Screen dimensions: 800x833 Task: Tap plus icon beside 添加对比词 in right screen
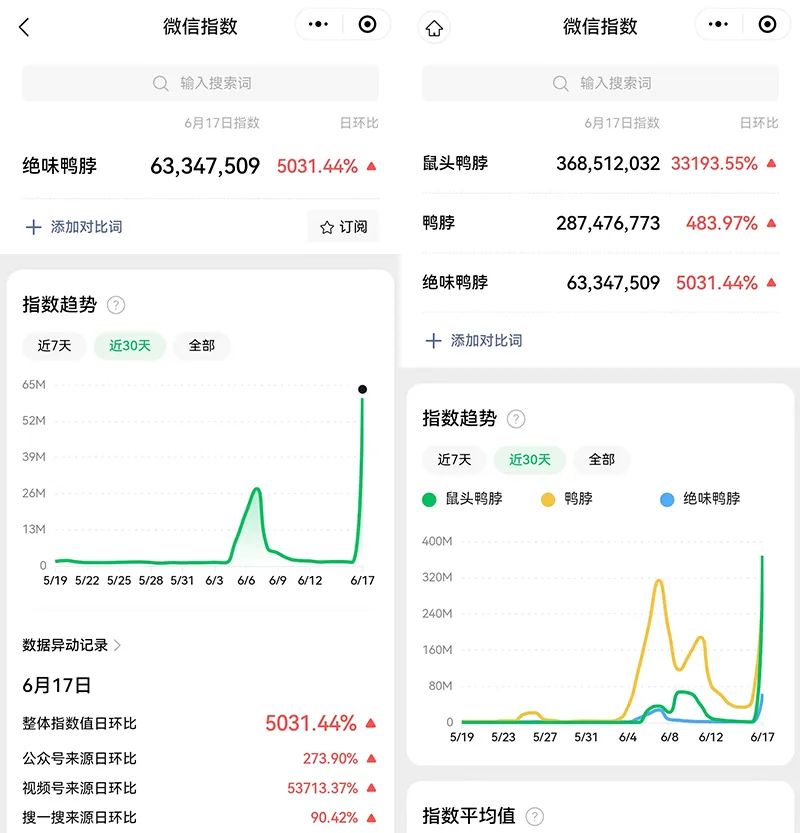433,341
